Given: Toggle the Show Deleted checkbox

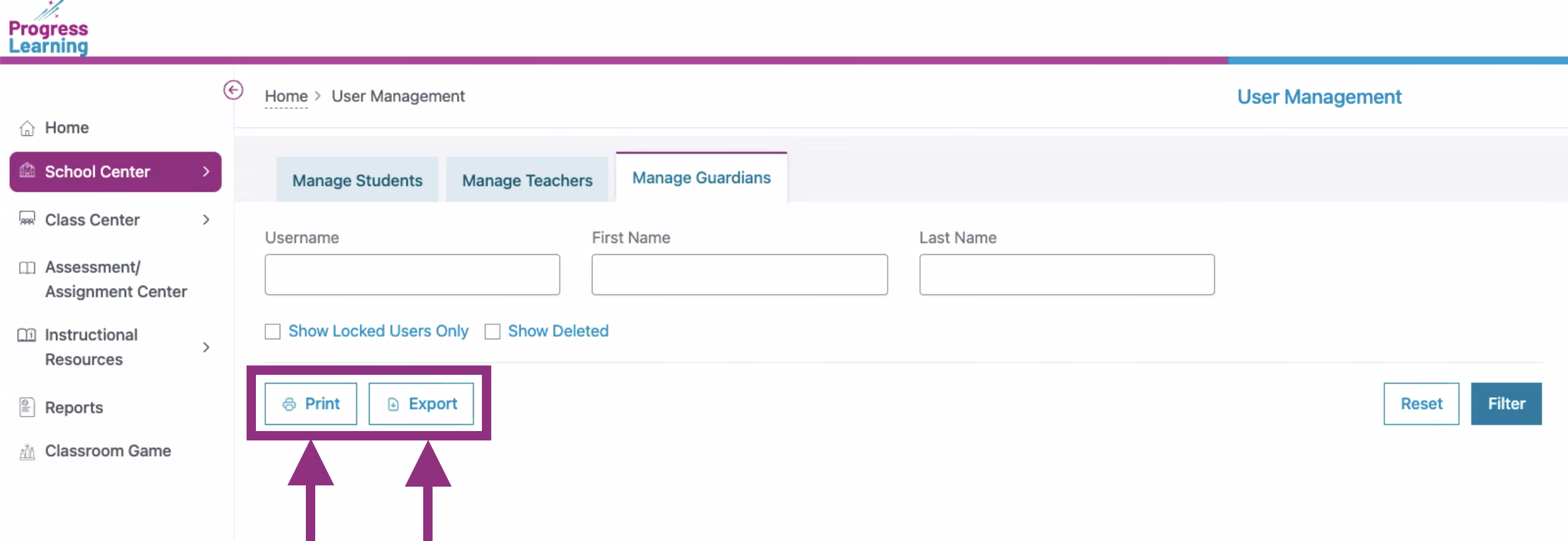Looking at the screenshot, I should (x=492, y=331).
